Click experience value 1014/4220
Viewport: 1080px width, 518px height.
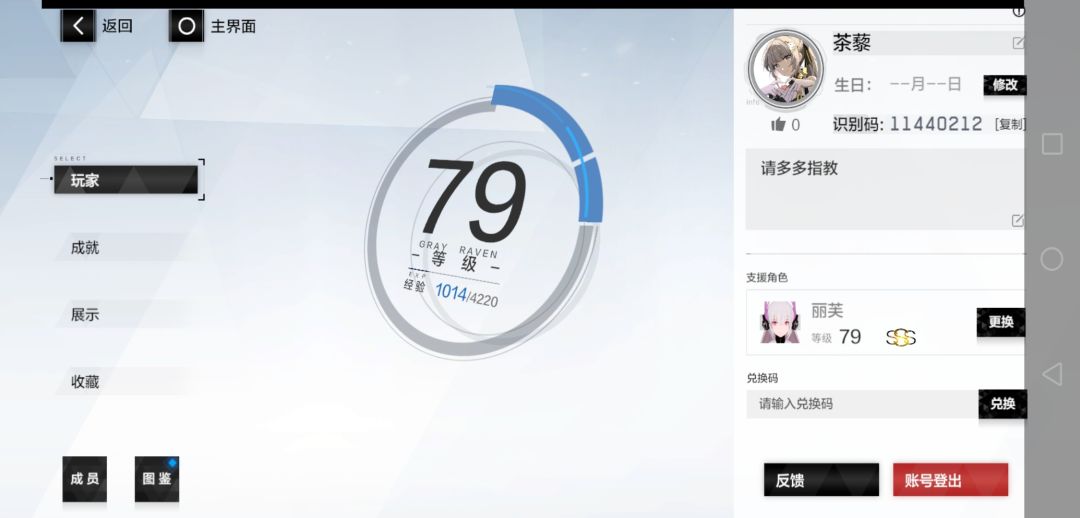tap(466, 296)
